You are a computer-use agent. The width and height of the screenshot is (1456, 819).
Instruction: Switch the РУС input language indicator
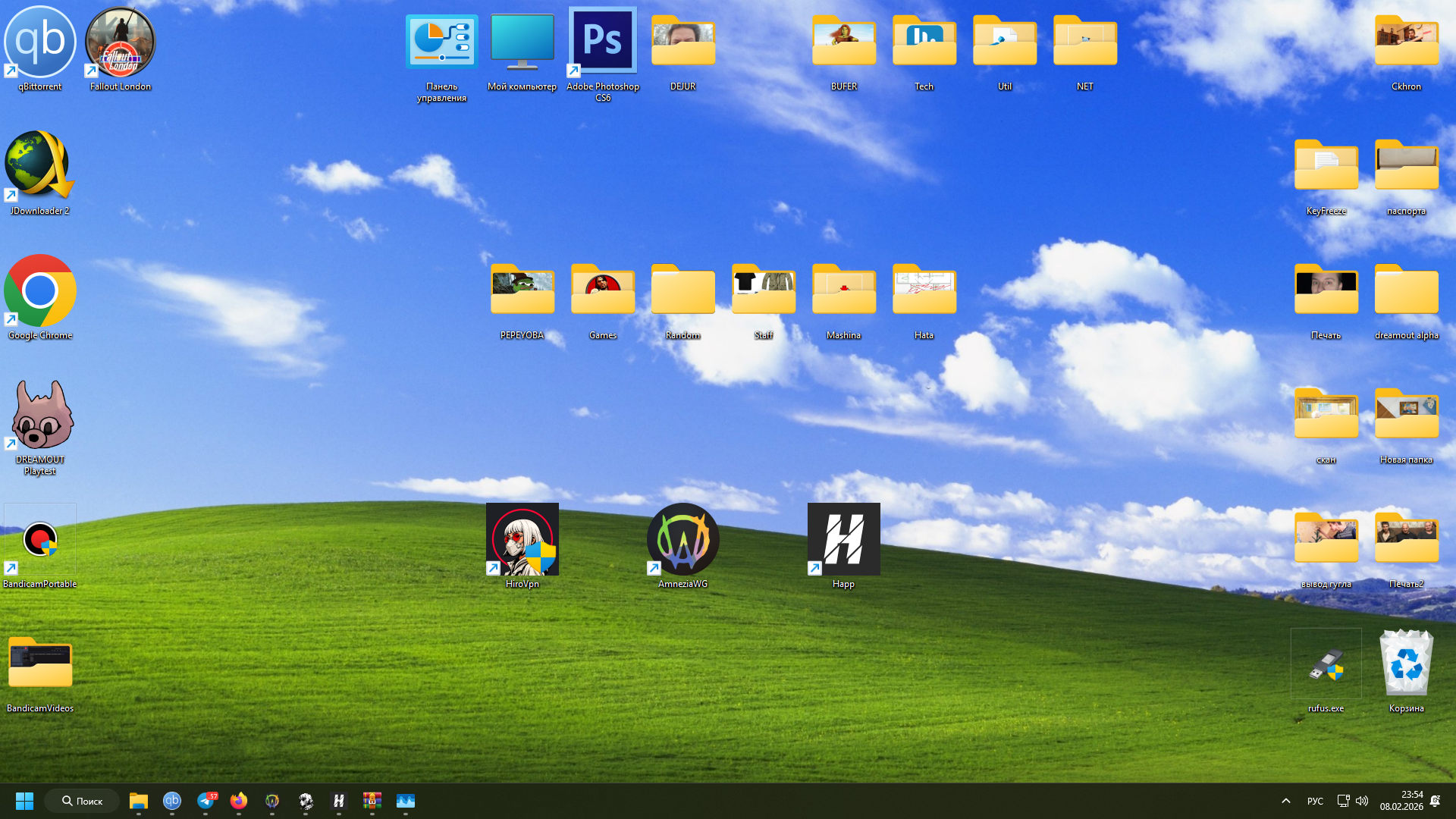(1315, 801)
